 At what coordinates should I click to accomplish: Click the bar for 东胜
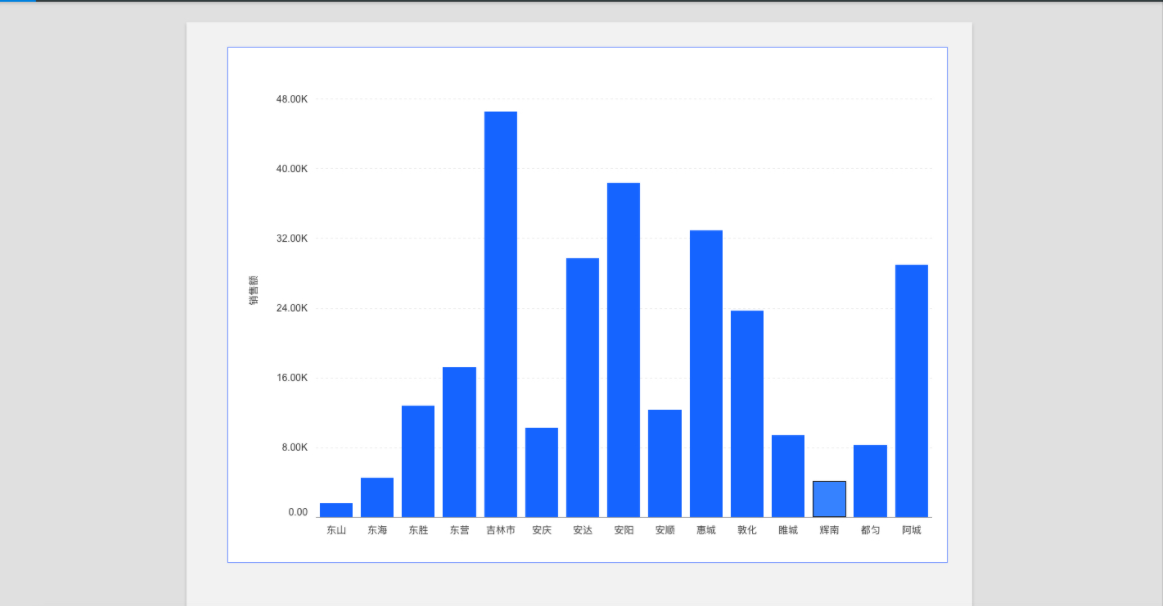tap(418, 461)
